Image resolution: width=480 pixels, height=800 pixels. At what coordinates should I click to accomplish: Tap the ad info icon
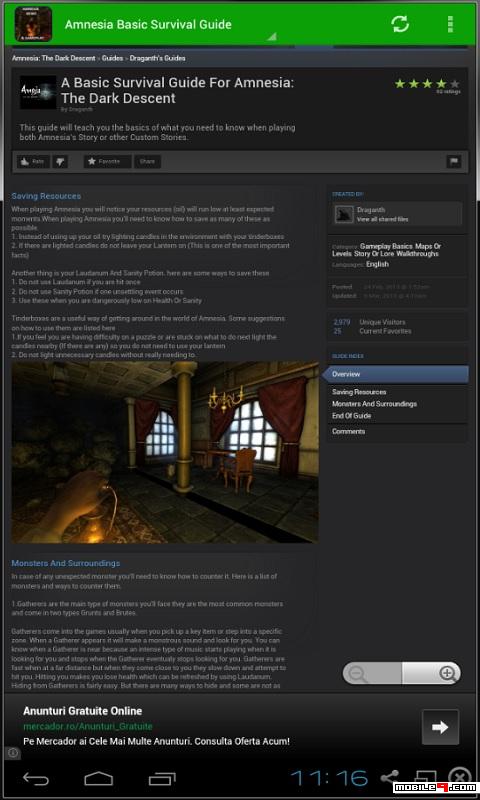13,753
